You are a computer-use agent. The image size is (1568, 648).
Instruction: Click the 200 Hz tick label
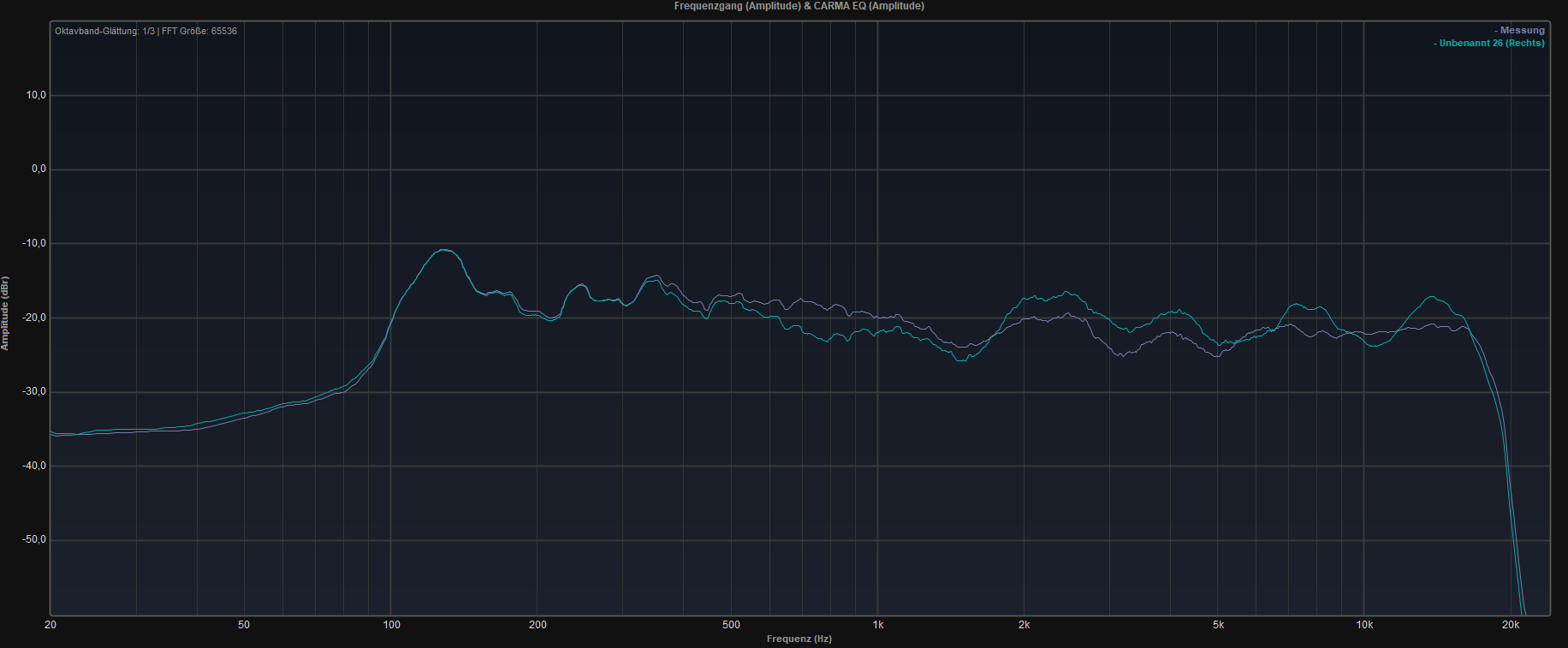pyautogui.click(x=538, y=625)
